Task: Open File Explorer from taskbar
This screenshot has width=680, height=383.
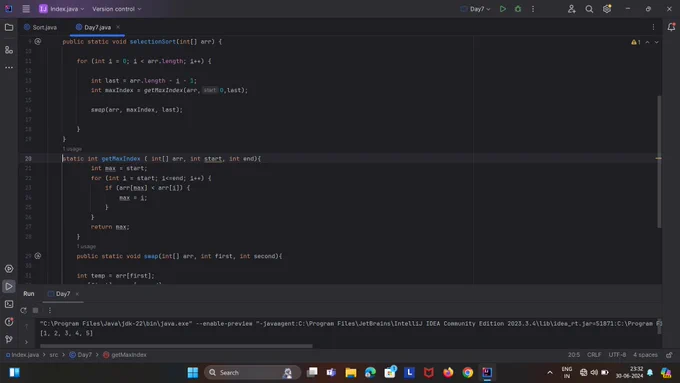Action: coord(350,373)
